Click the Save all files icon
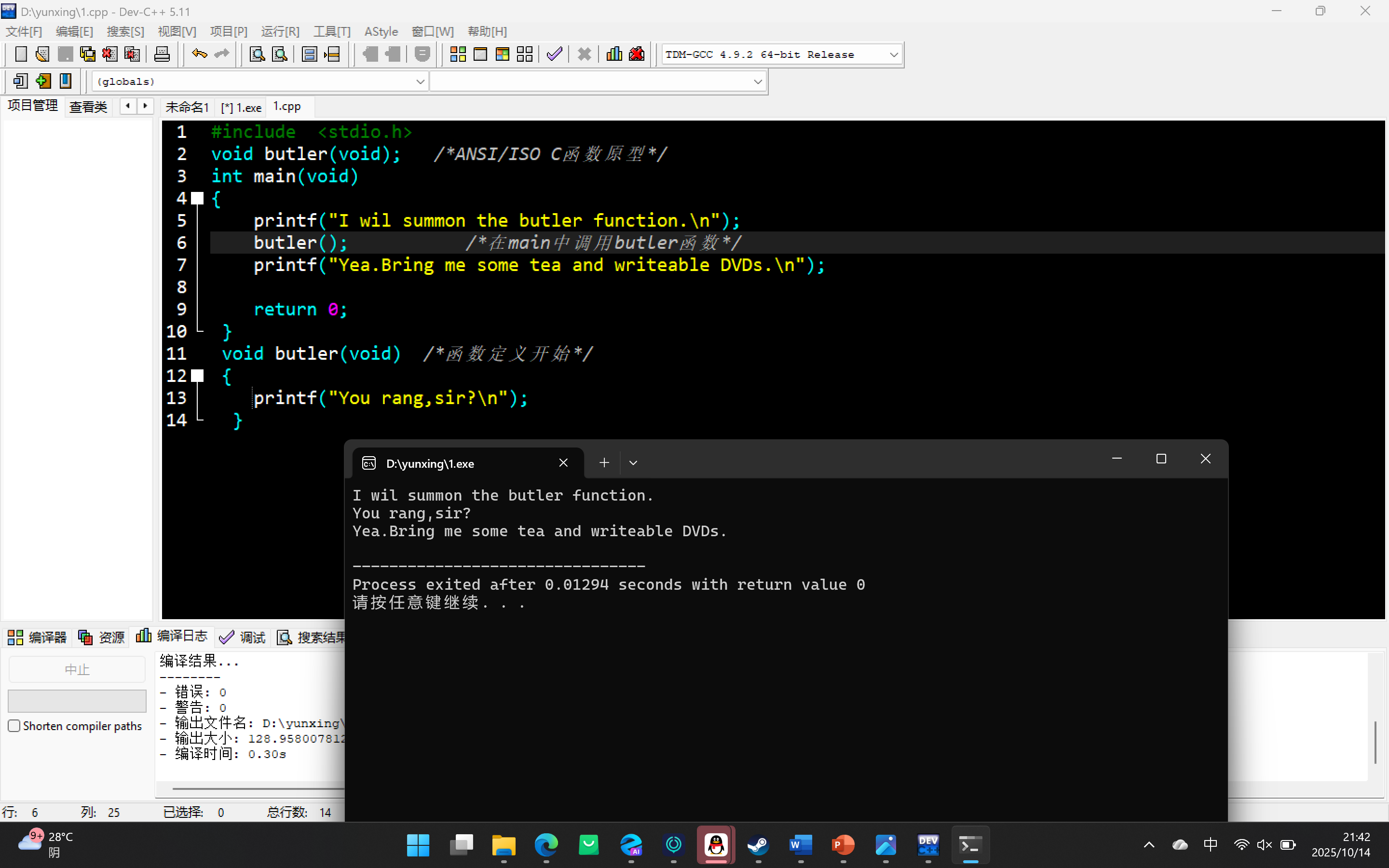The height and width of the screenshot is (868, 1389). pos(87,54)
